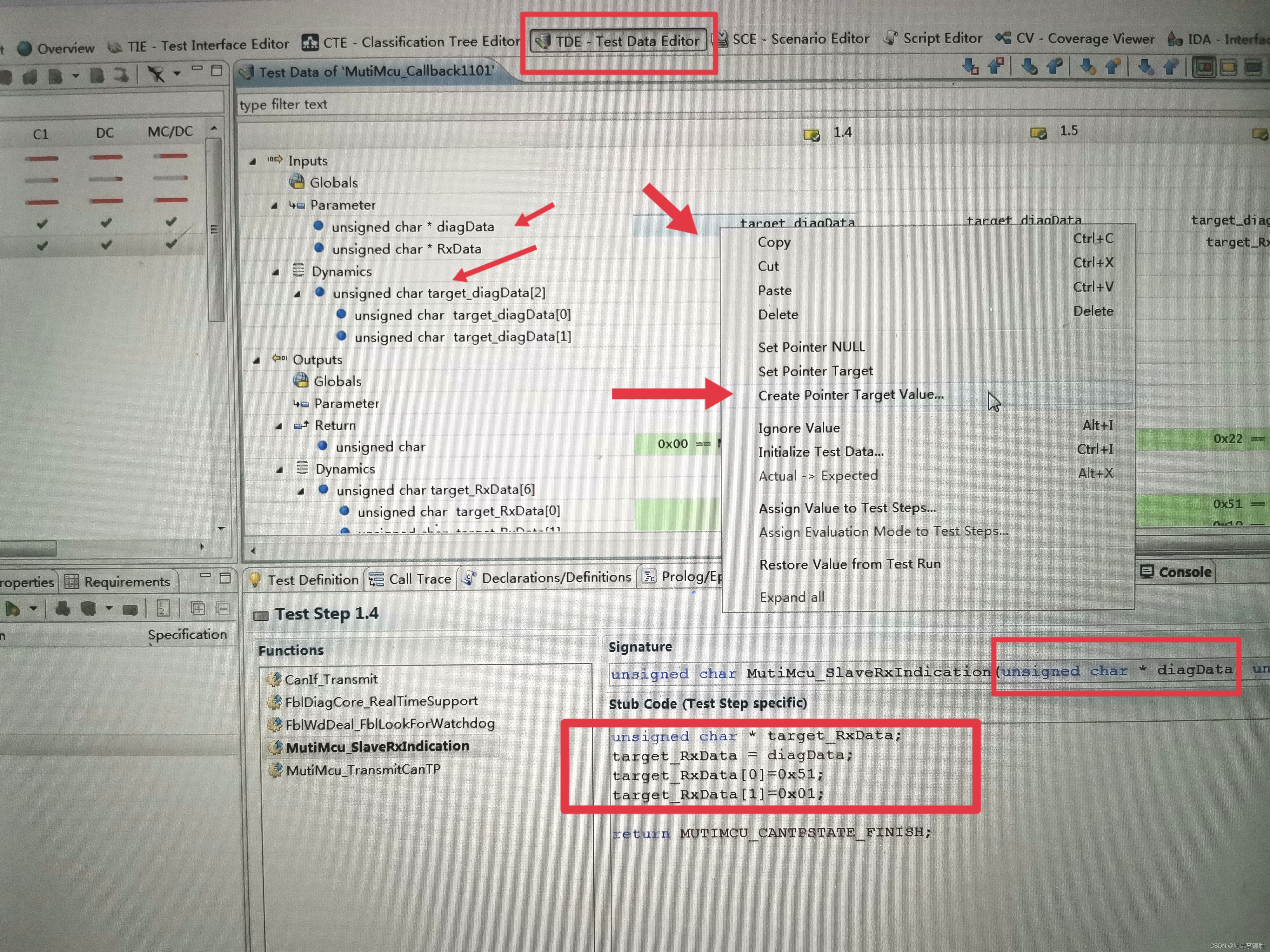Click the collapse-all minus icon in Requirements toolbar
The width and height of the screenshot is (1270, 952).
coord(223,608)
